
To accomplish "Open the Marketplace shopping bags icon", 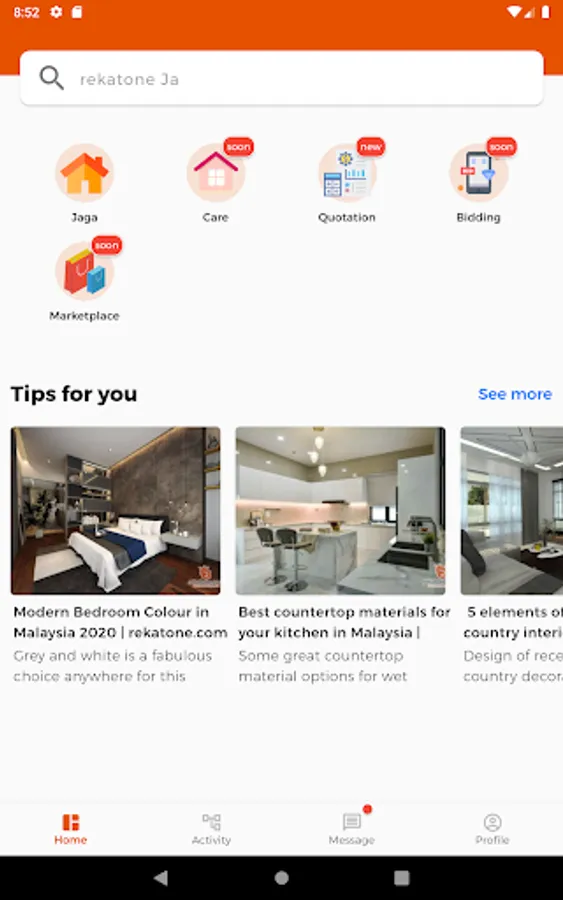I will coord(84,271).
